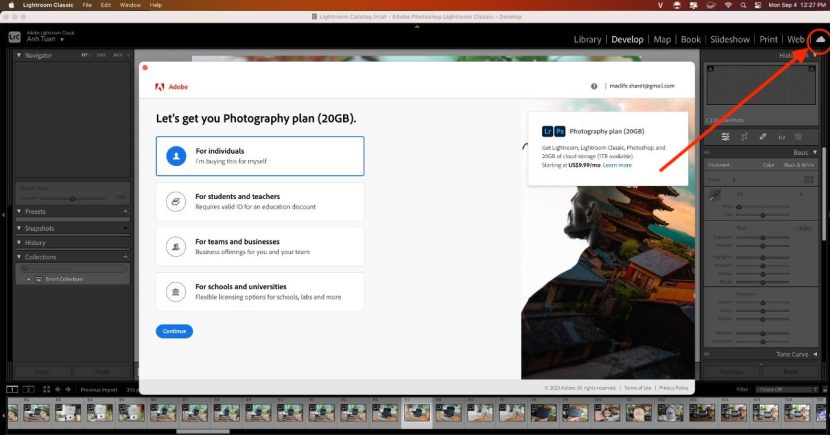The image size is (830, 435).
Task: Switch to the Slideshow module
Action: click(730, 40)
